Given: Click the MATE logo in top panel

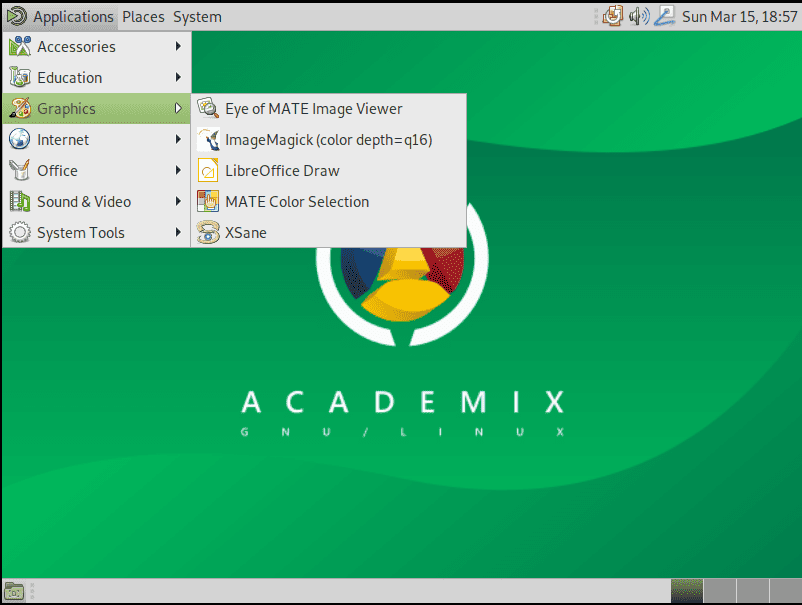Looking at the screenshot, I should 16,16.
